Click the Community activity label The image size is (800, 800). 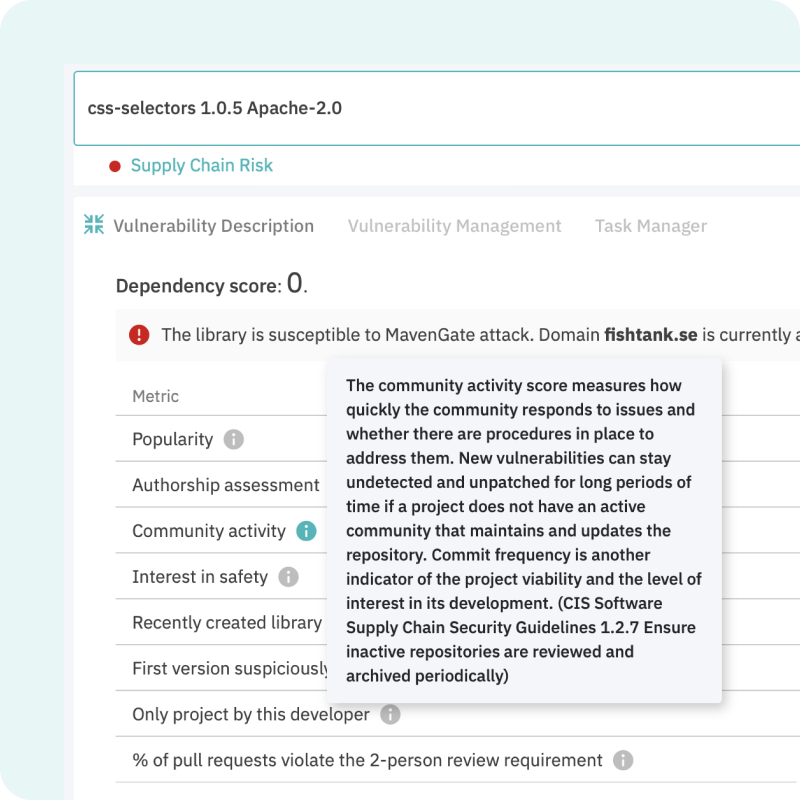click(209, 531)
